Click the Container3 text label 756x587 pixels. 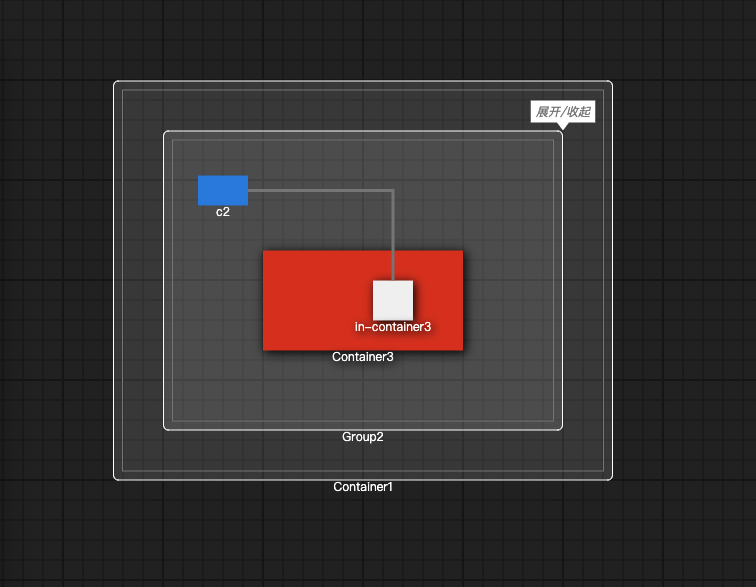[363, 357]
